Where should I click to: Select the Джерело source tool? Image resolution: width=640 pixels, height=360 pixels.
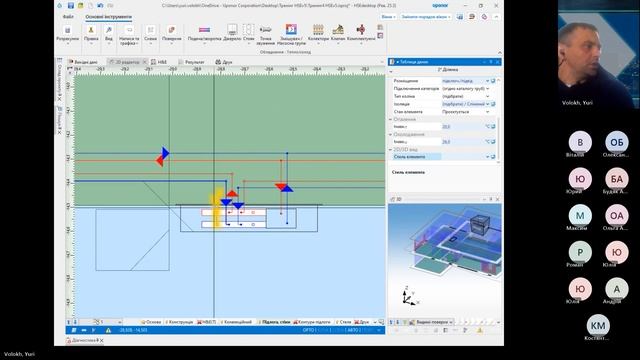pos(232,33)
